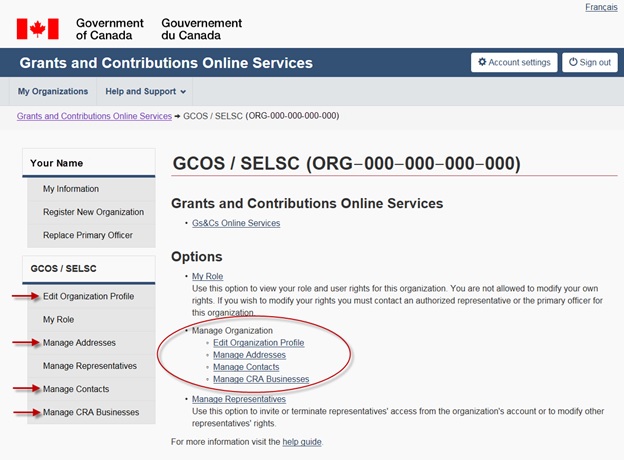The image size is (624, 460).
Task: Click the Gs&Cs Online Services link
Action: [236, 223]
